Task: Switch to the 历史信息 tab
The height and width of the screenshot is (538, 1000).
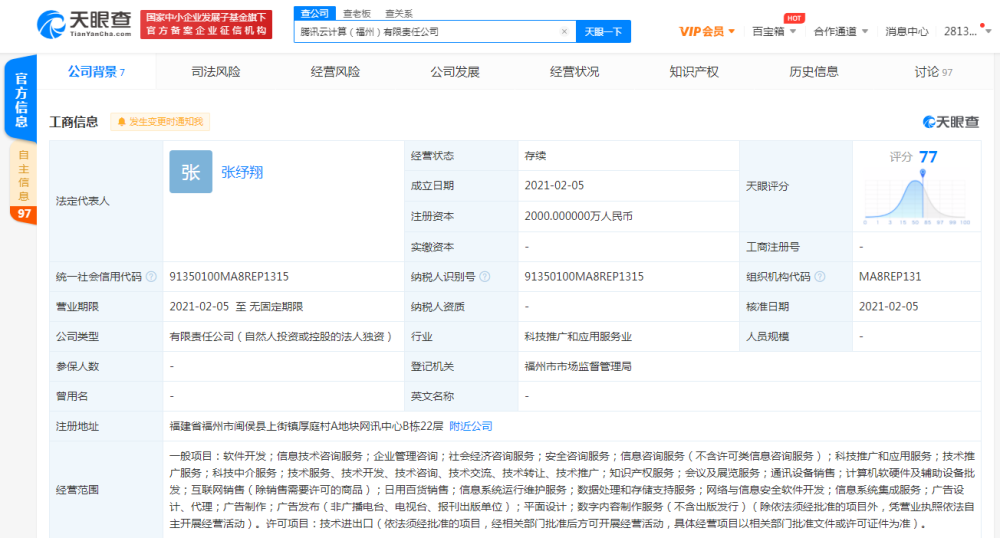Action: click(813, 72)
